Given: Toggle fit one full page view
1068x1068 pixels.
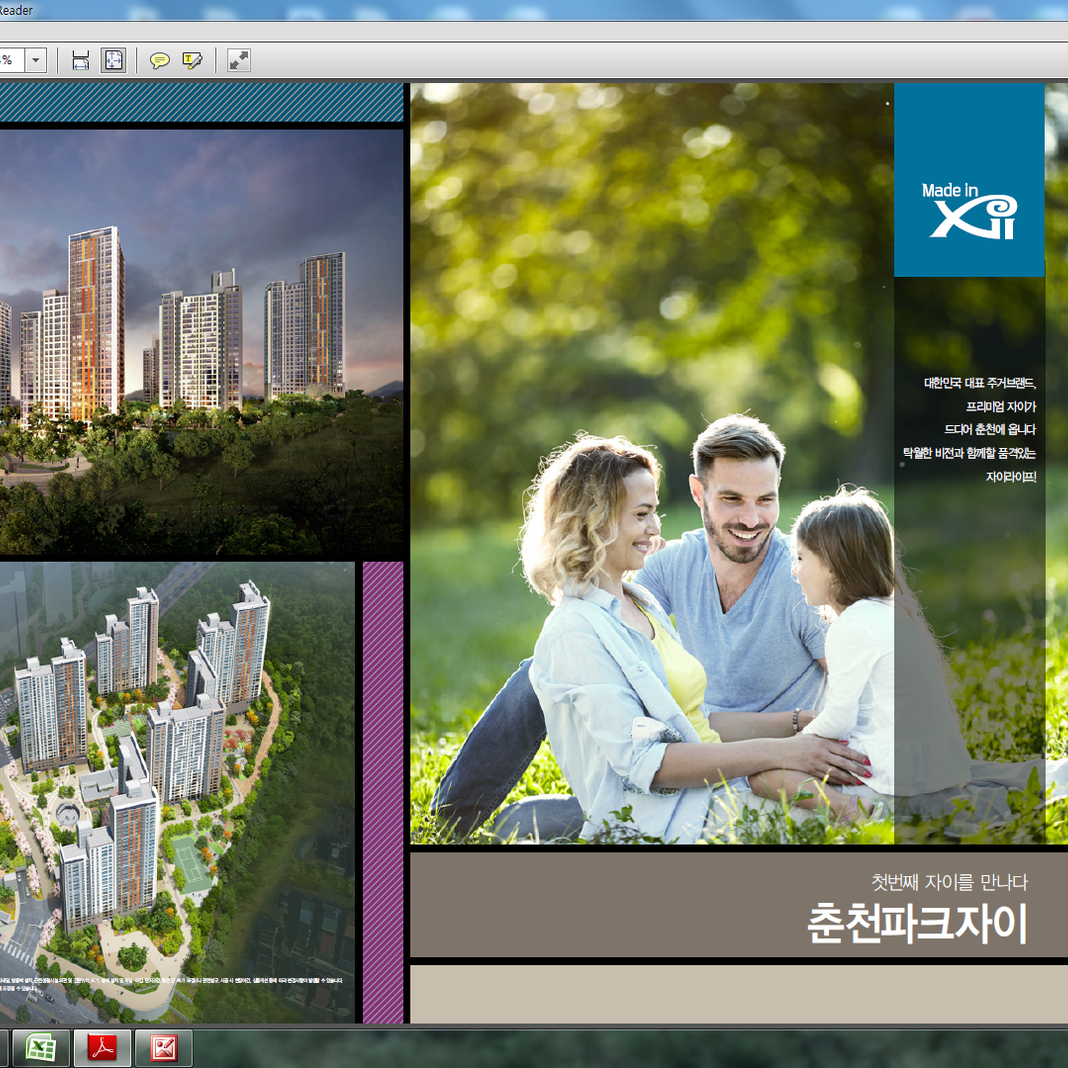Looking at the screenshot, I should coord(113,60).
